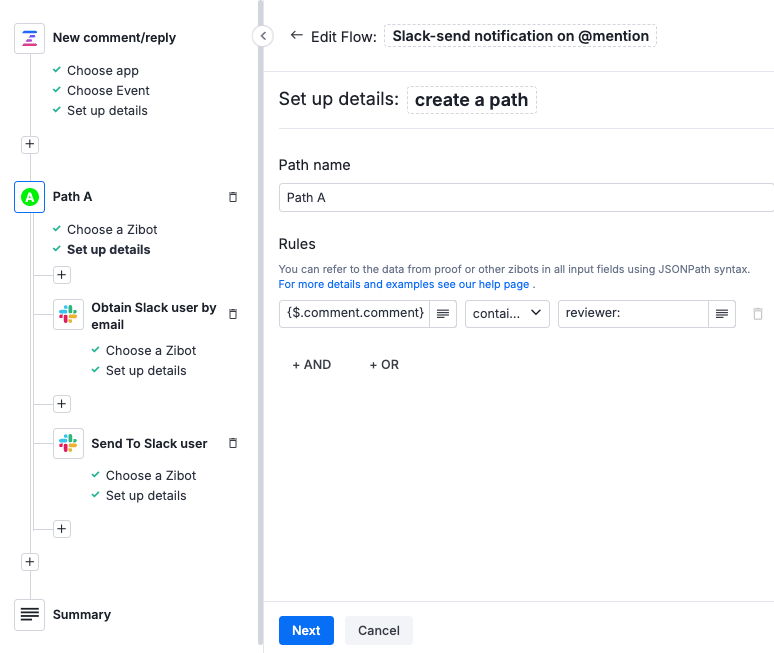Image resolution: width=774 pixels, height=653 pixels.
Task: Delete the Send To Slack user step
Action: (233, 443)
